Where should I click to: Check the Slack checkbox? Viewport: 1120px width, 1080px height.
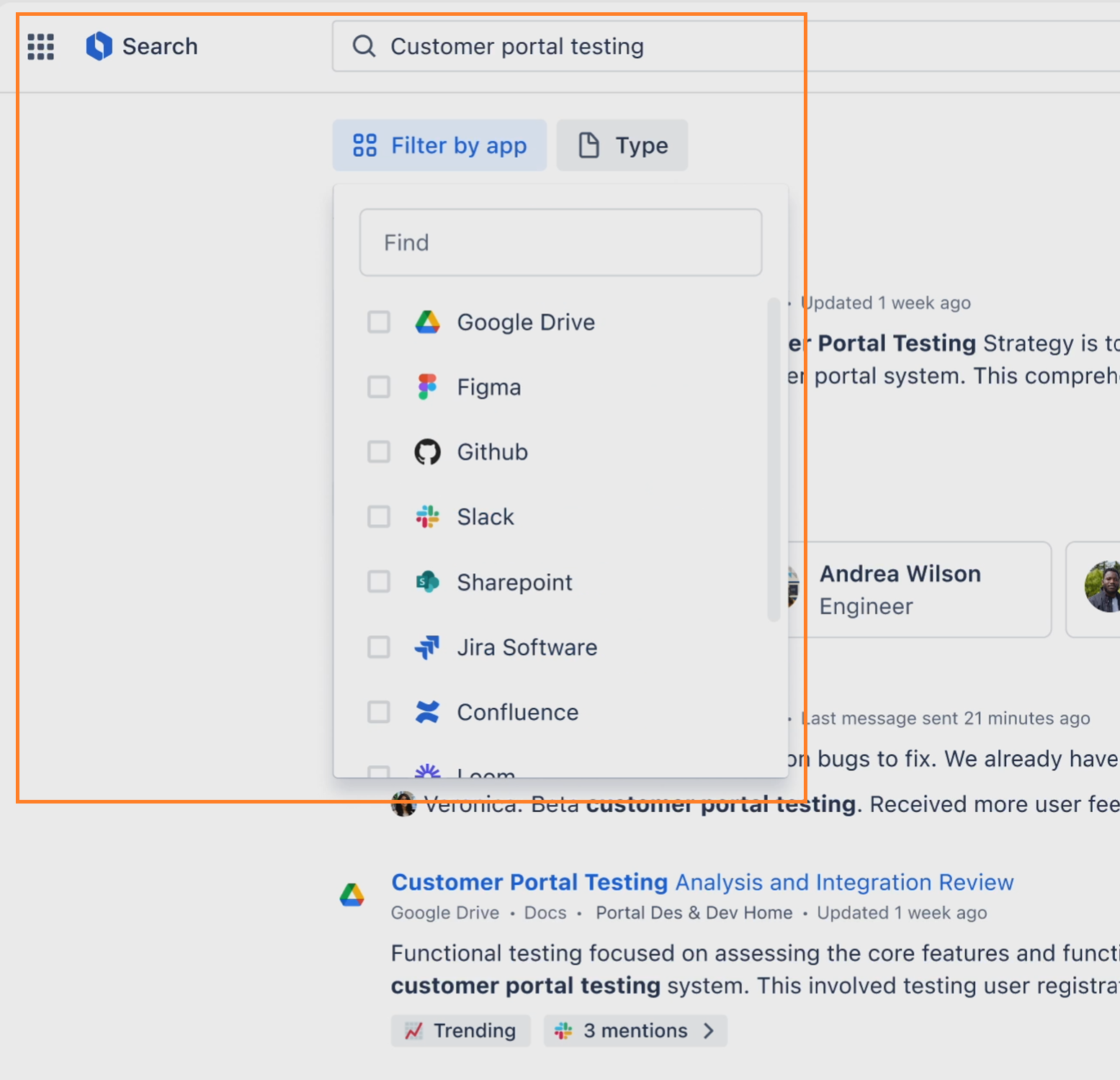tap(379, 517)
